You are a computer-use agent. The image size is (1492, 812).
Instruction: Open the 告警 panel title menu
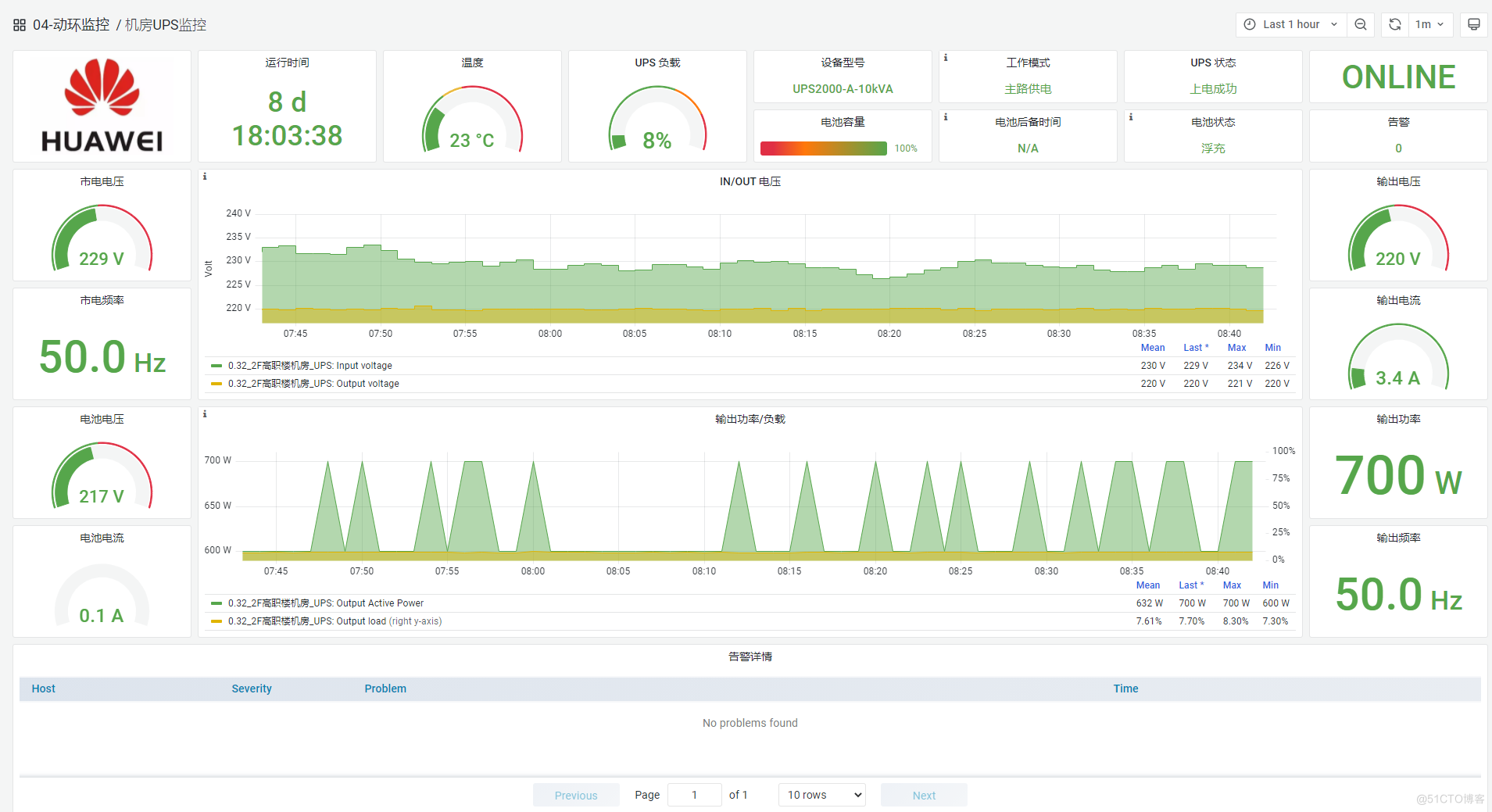tap(1398, 122)
